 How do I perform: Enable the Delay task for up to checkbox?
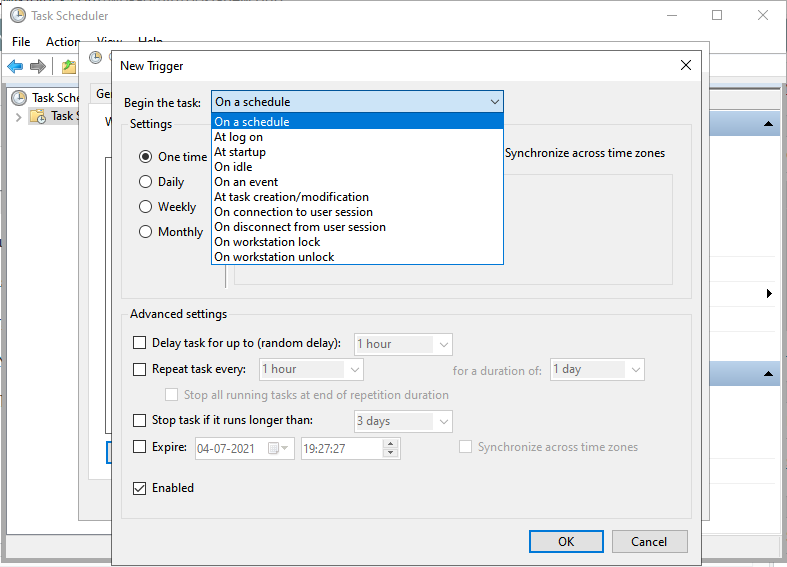[140, 343]
